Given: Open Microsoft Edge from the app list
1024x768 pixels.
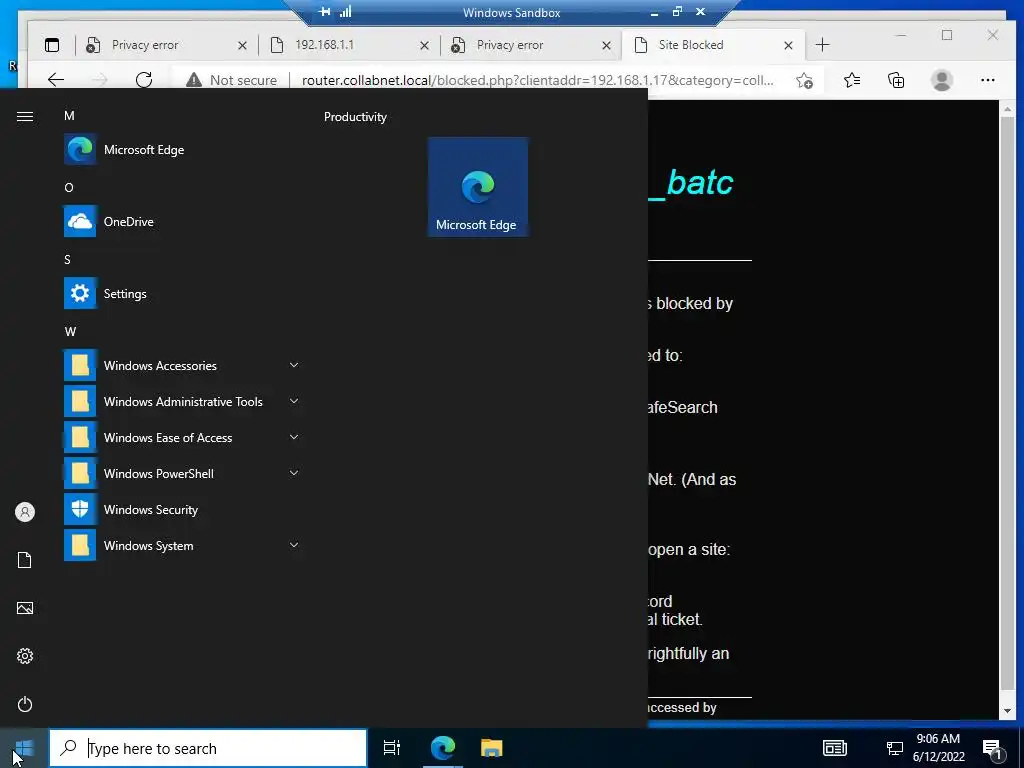Looking at the screenshot, I should tap(182, 150).
